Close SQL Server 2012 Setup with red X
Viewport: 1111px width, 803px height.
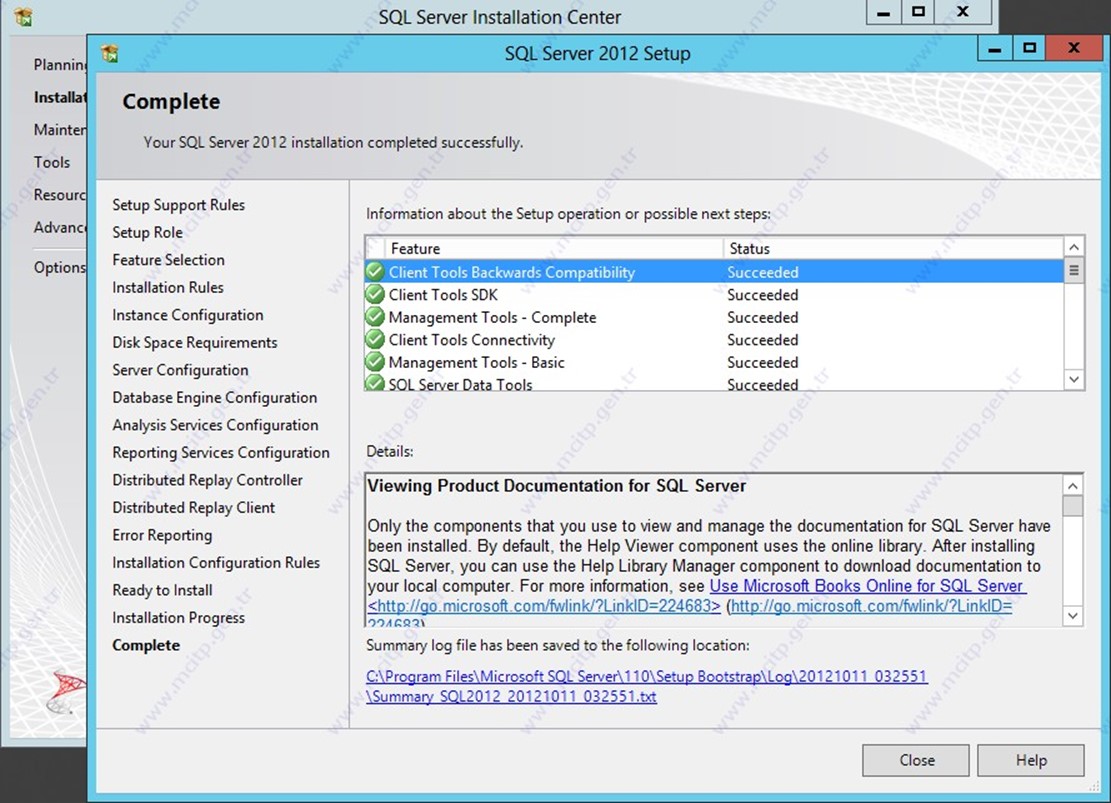(1073, 49)
